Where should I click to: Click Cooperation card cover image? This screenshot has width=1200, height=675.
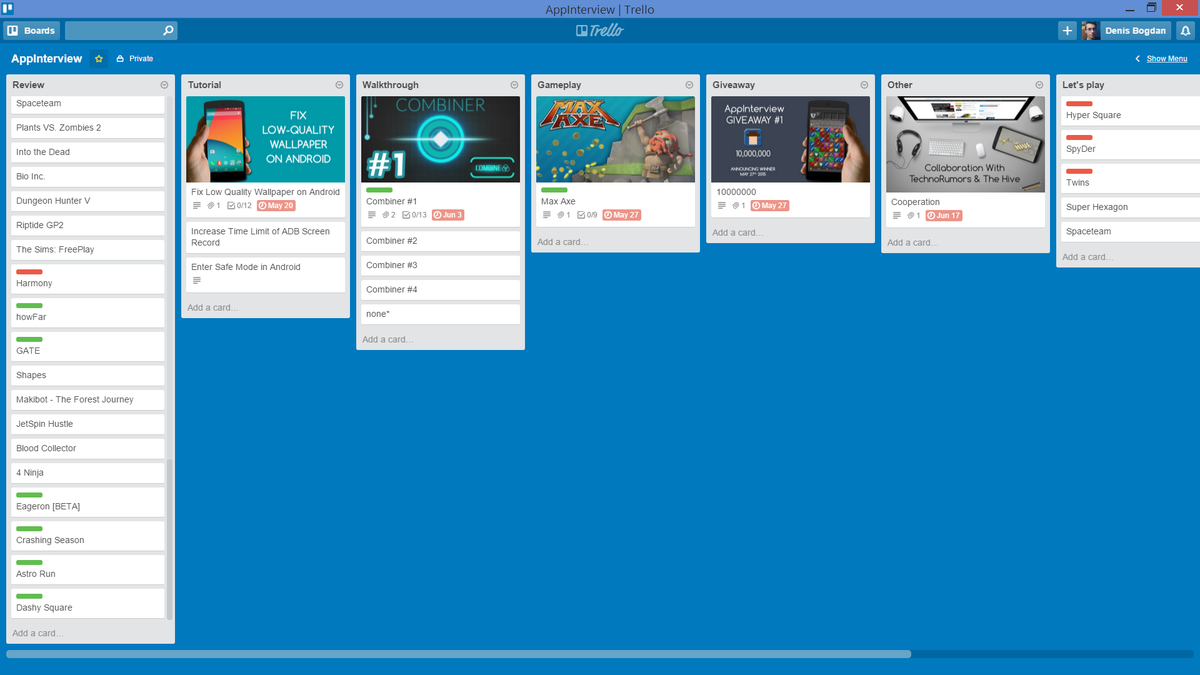(x=965, y=144)
